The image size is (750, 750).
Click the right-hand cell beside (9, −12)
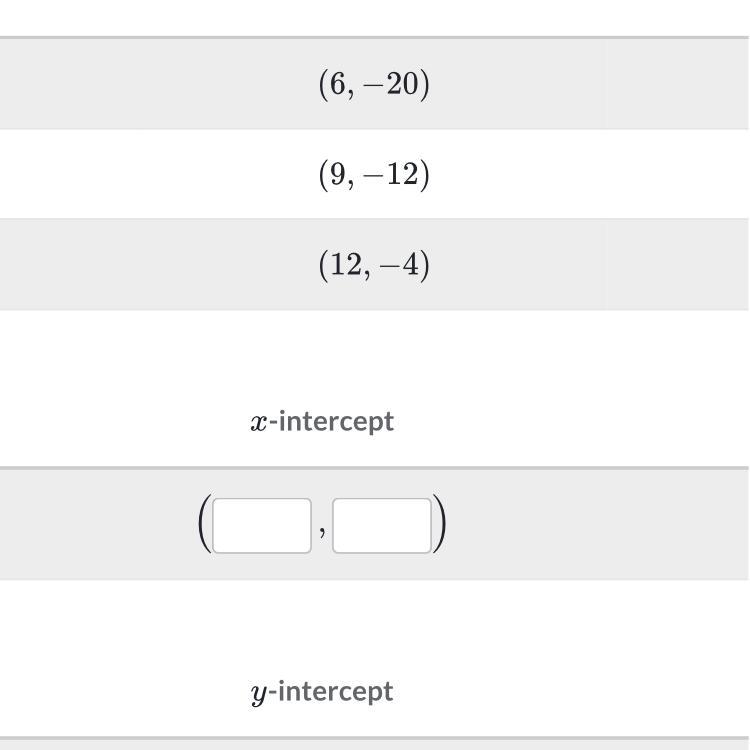[x=676, y=175]
